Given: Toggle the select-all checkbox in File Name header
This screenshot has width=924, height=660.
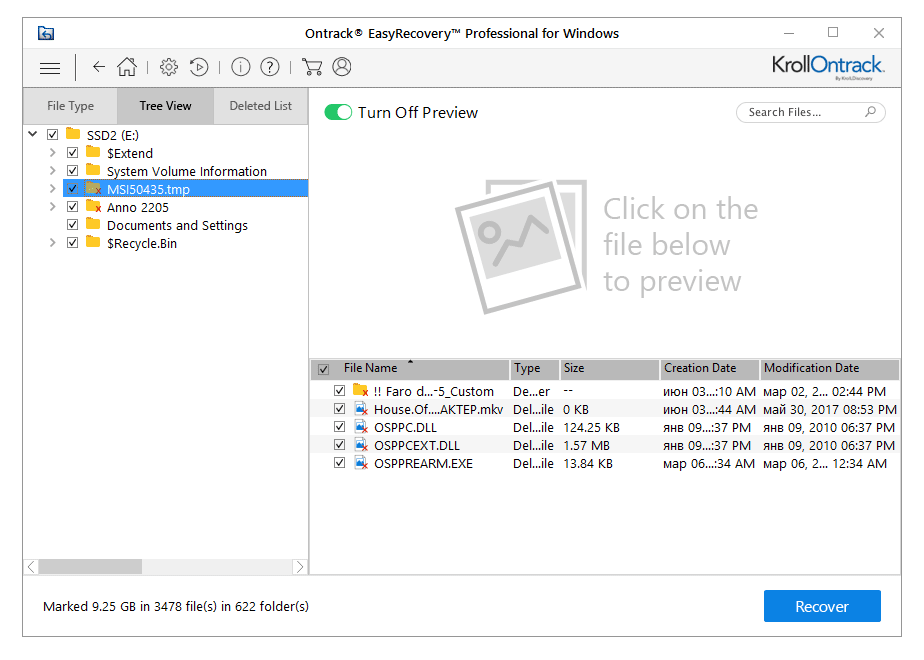Looking at the screenshot, I should pos(324,369).
